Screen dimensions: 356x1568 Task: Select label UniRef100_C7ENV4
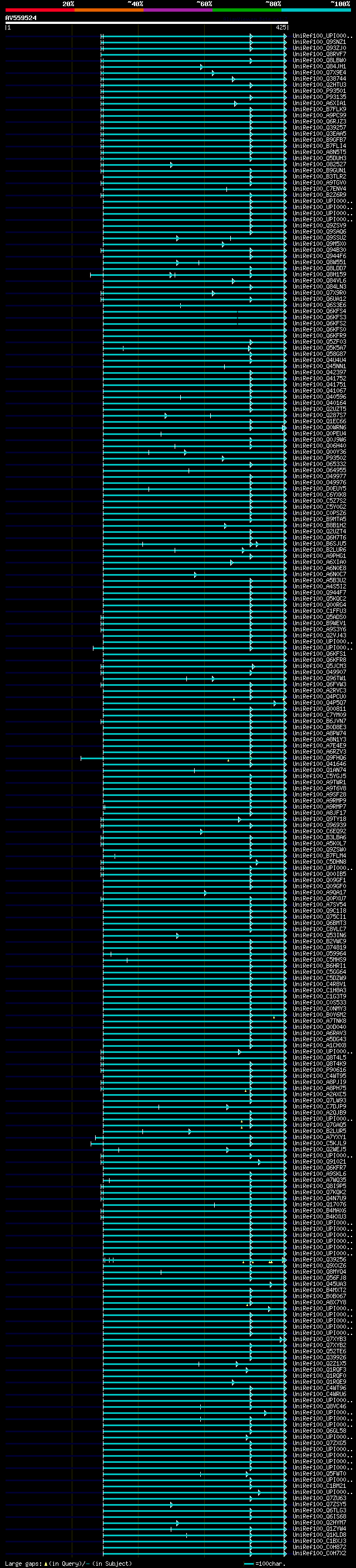(319, 189)
